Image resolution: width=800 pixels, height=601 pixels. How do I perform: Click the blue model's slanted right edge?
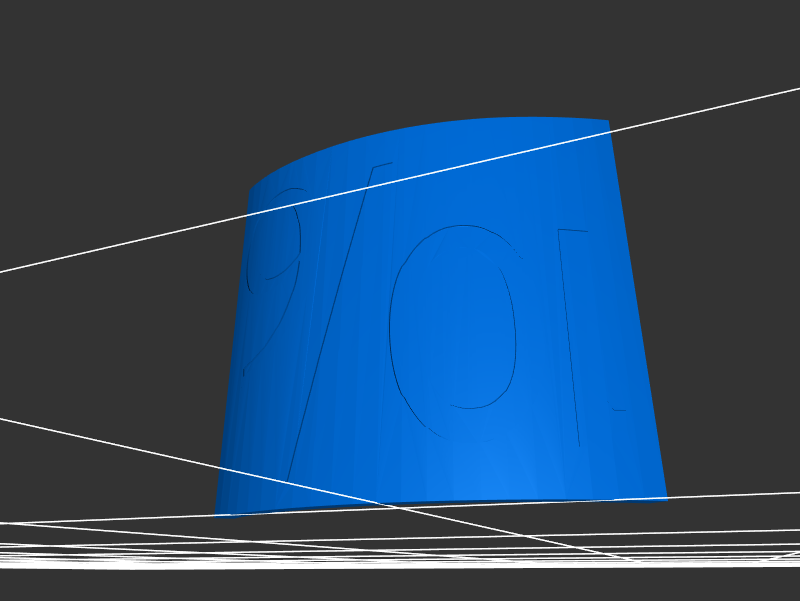click(x=638, y=310)
